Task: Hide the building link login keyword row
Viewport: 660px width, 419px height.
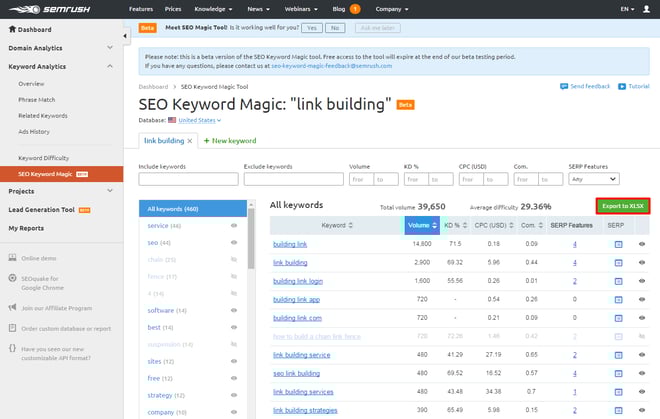Action: tap(642, 281)
